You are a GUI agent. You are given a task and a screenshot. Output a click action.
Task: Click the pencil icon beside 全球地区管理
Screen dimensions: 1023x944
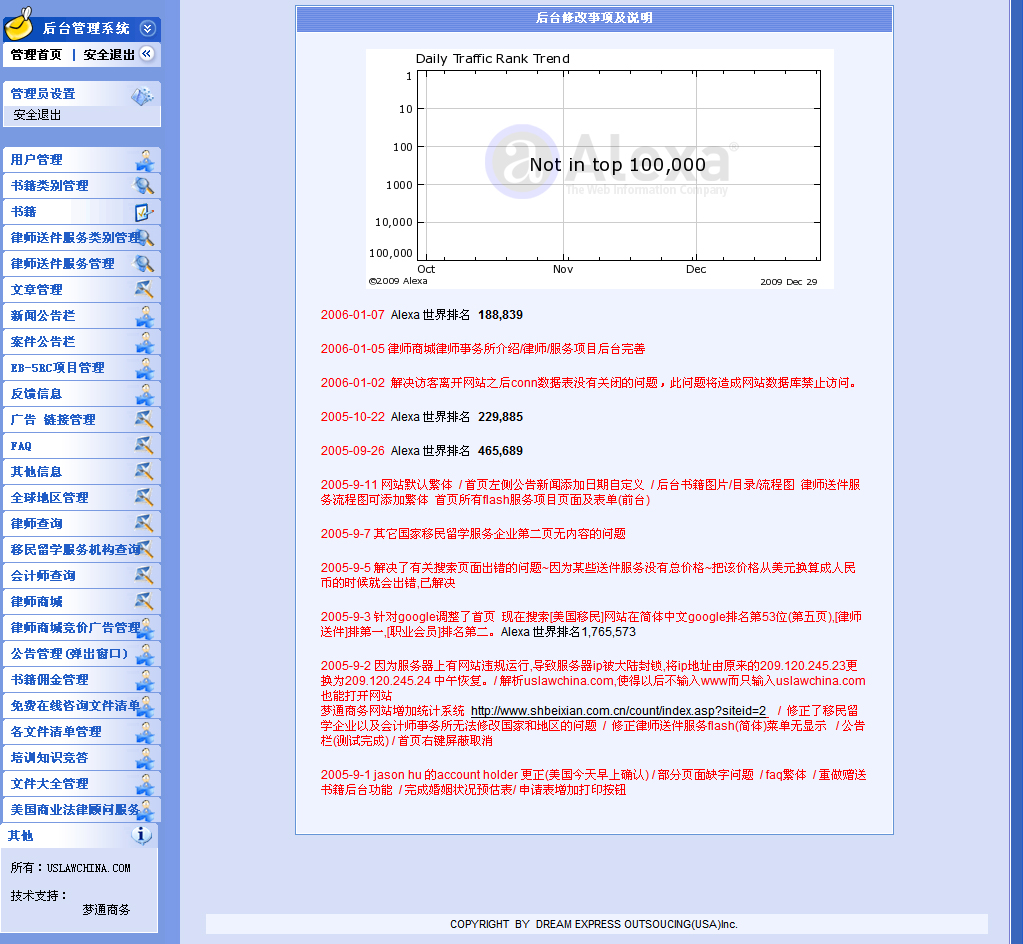tap(144, 498)
